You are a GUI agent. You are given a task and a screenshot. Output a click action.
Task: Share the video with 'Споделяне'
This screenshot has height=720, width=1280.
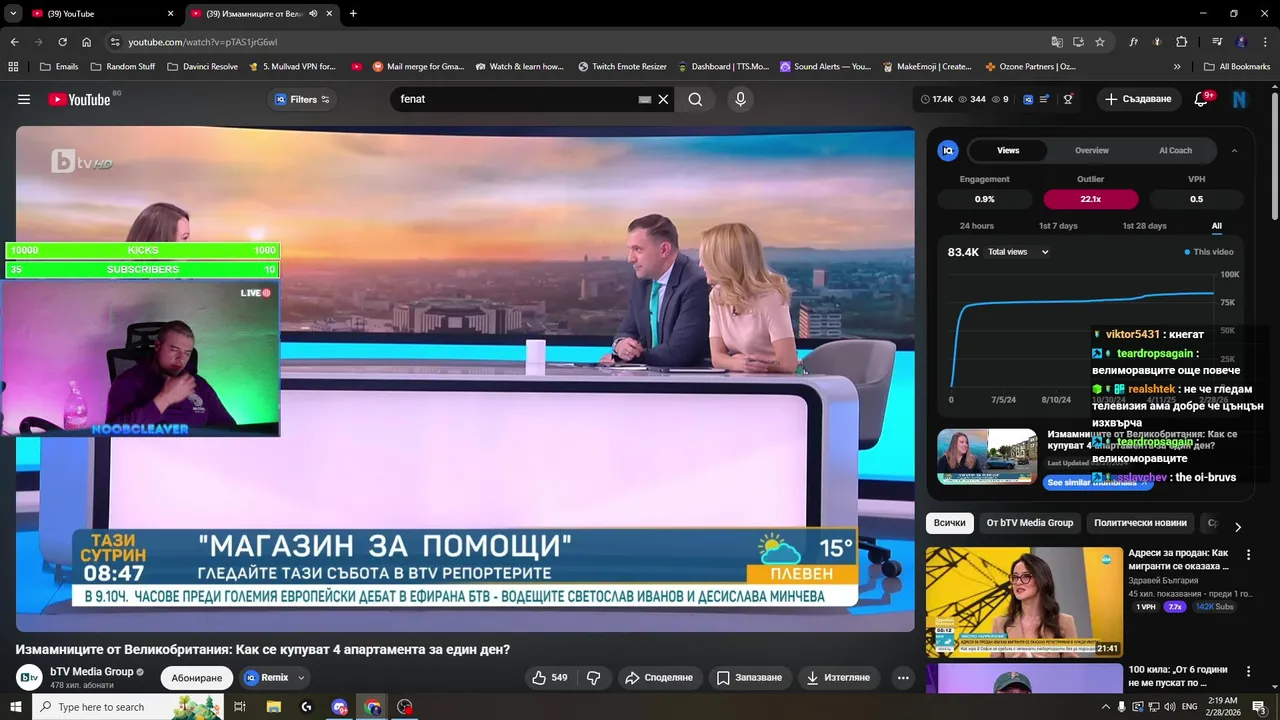(x=659, y=677)
